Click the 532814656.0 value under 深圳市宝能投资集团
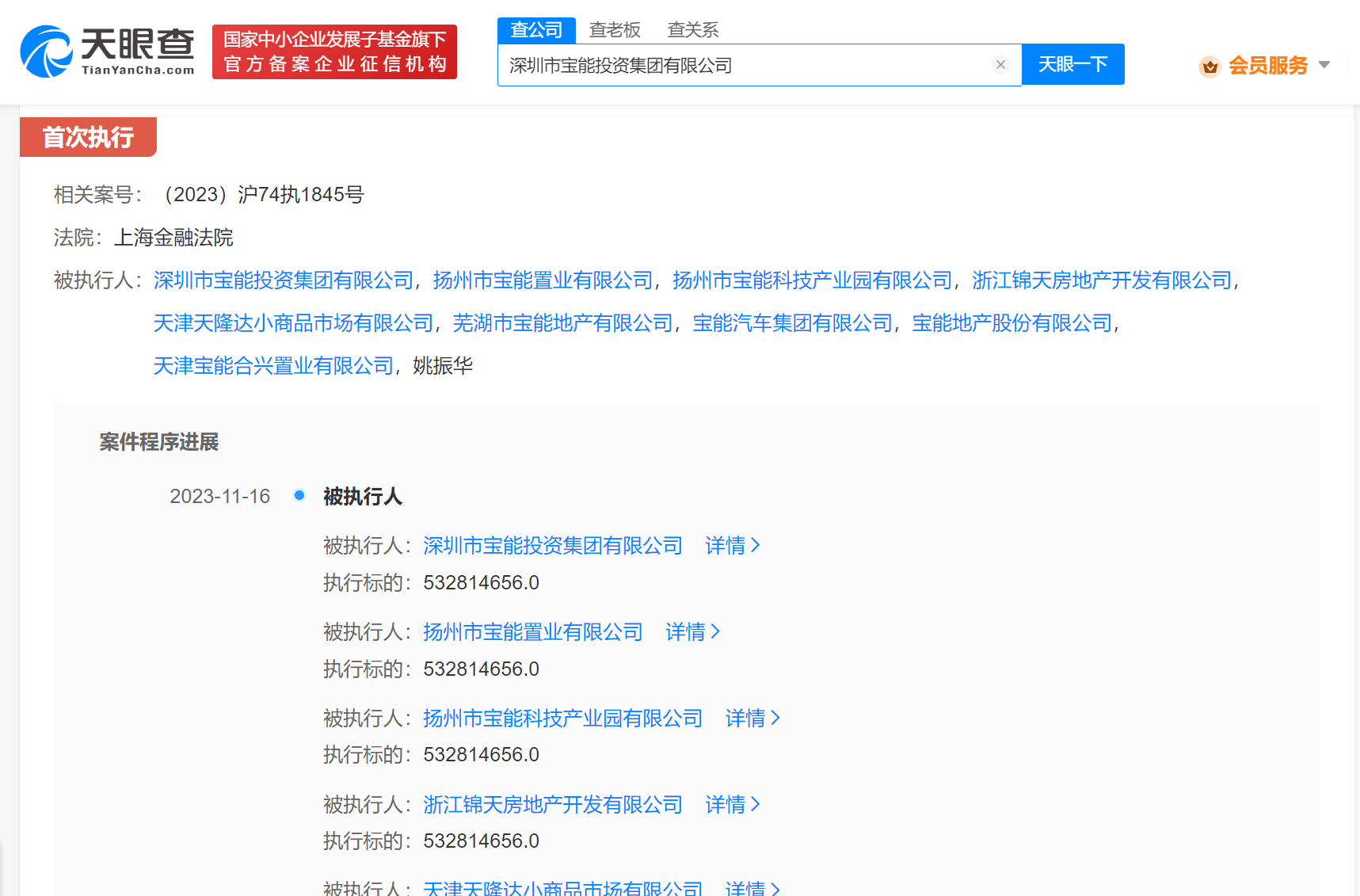Viewport: 1360px width, 896px height. click(482, 583)
